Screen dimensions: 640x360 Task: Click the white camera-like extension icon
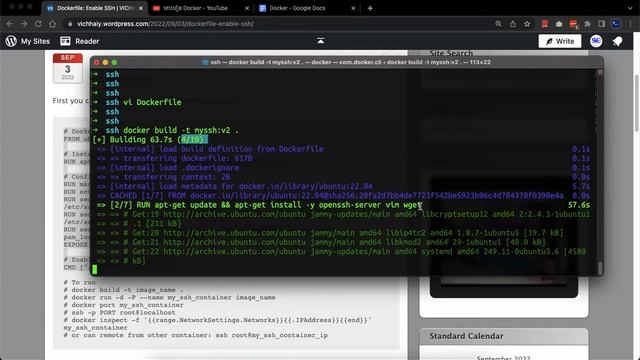[x=559, y=24]
